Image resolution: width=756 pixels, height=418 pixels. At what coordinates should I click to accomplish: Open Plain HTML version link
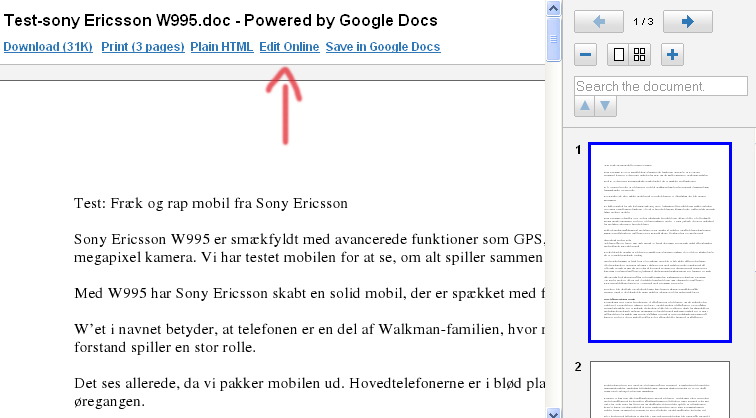222,47
